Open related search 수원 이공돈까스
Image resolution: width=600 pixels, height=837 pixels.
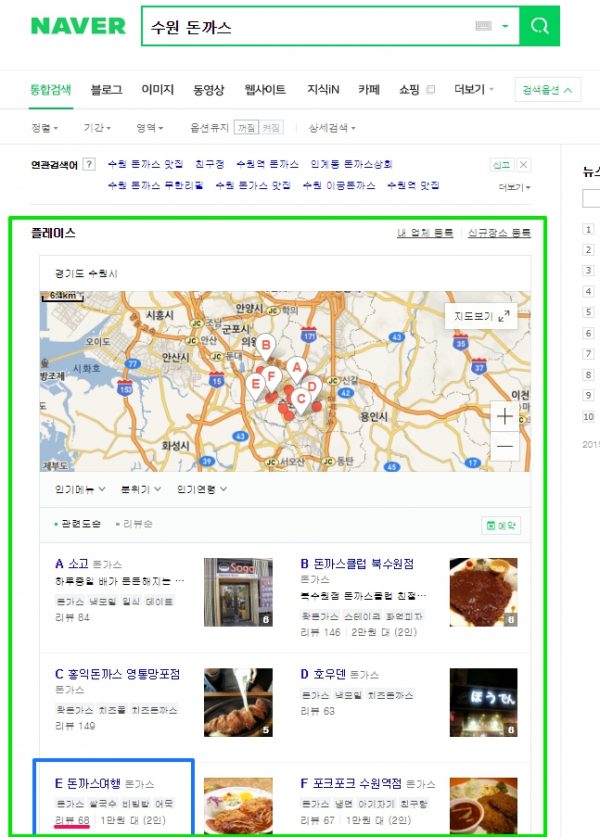pyautogui.click(x=339, y=185)
